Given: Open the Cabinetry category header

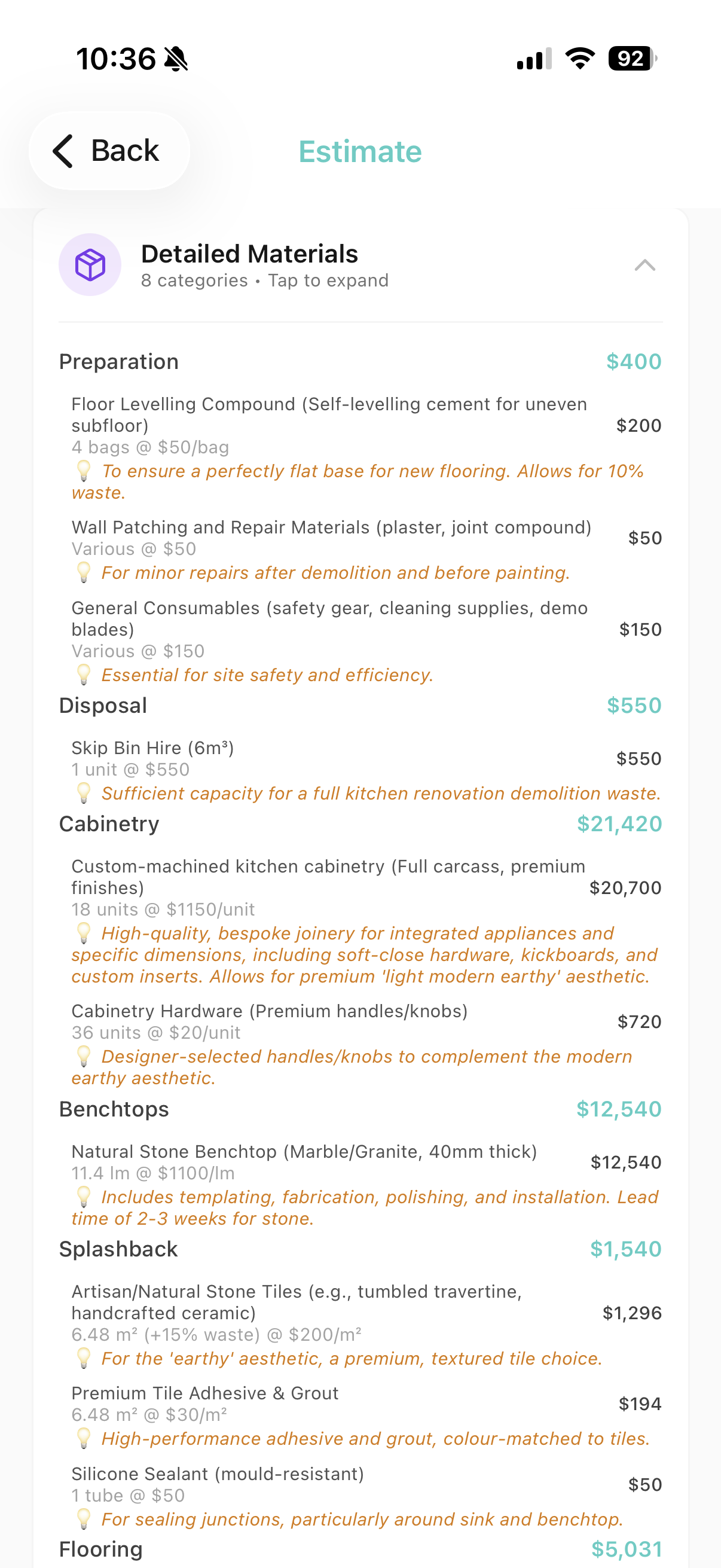Looking at the screenshot, I should tap(109, 824).
